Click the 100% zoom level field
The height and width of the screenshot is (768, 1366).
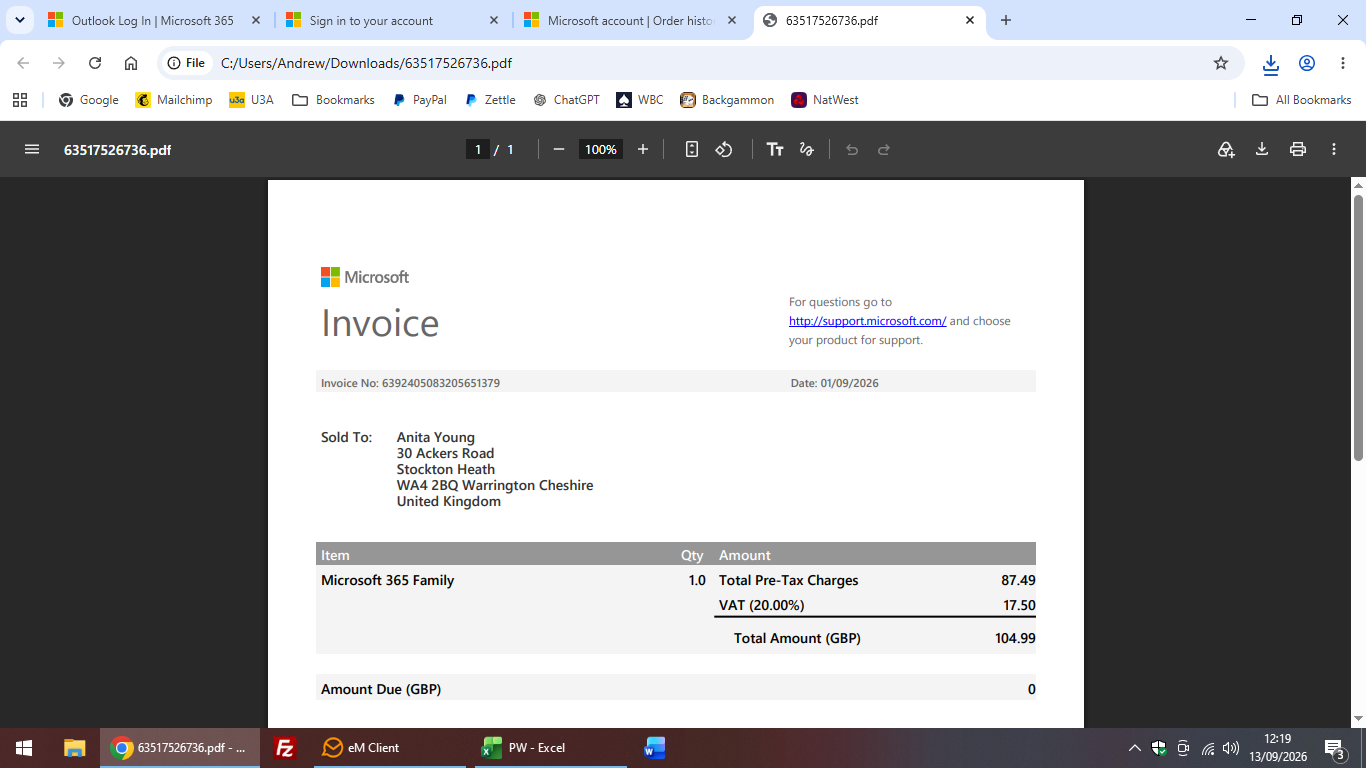[x=601, y=149]
